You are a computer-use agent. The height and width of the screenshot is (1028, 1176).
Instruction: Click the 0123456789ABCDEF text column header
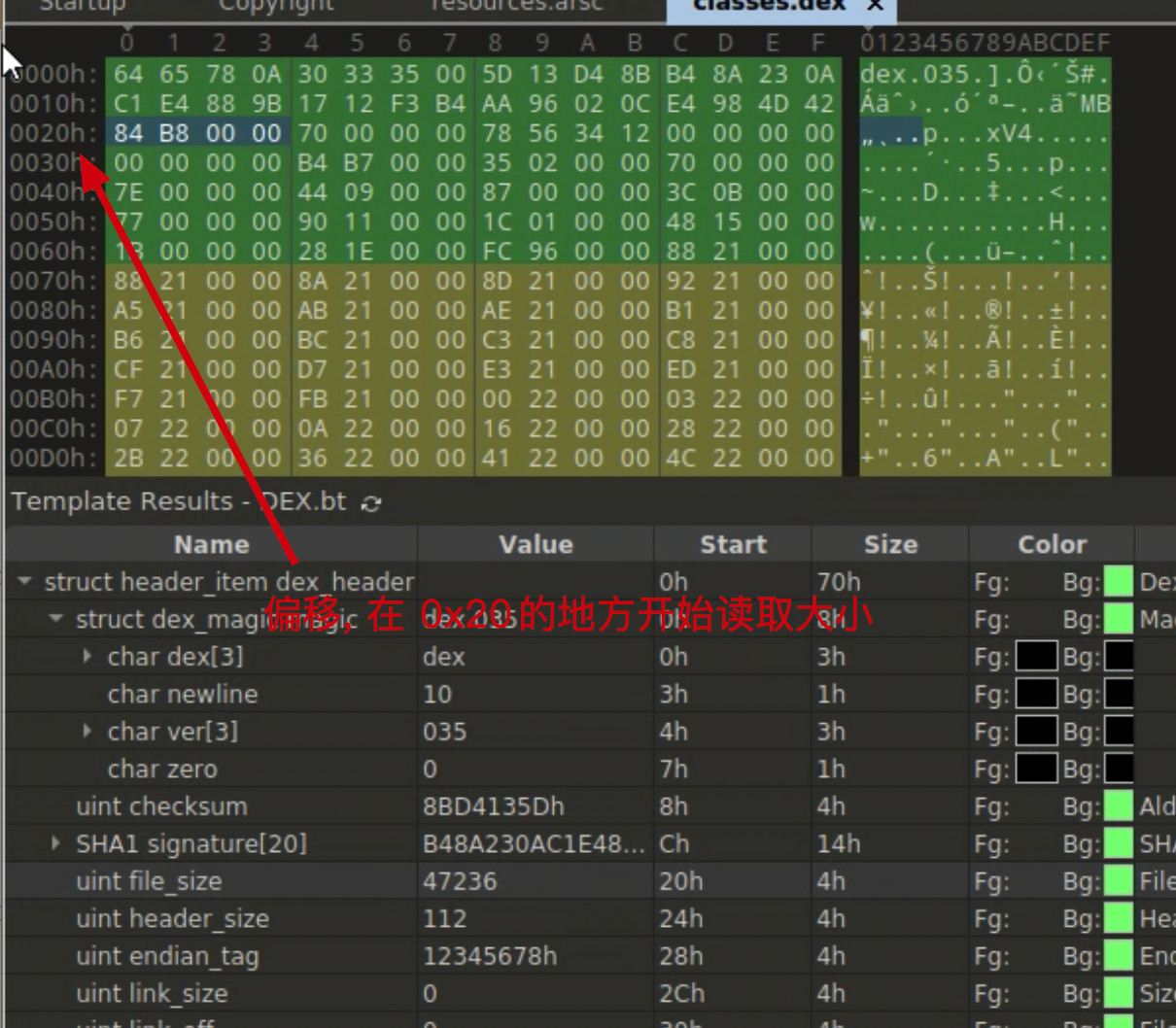point(985,43)
